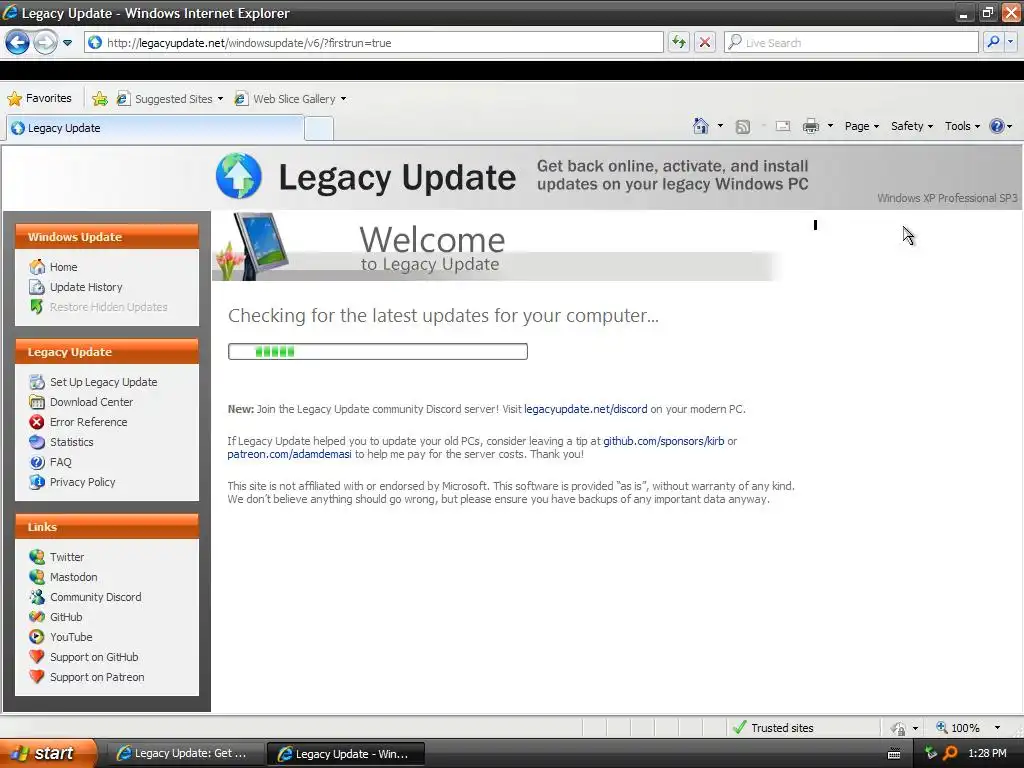Open YouTube sidebar link
1024x768 pixels.
[71, 637]
